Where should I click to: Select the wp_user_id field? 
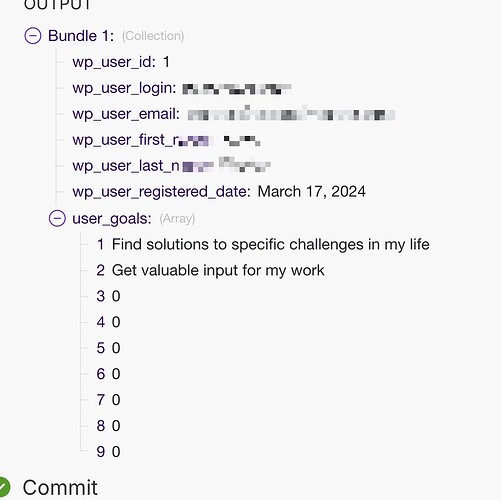pyautogui.click(x=121, y=62)
